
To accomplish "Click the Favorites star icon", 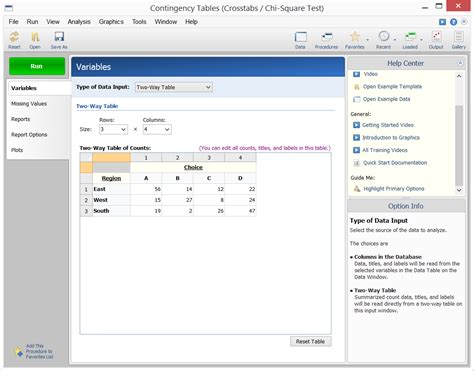I will 355,37.
